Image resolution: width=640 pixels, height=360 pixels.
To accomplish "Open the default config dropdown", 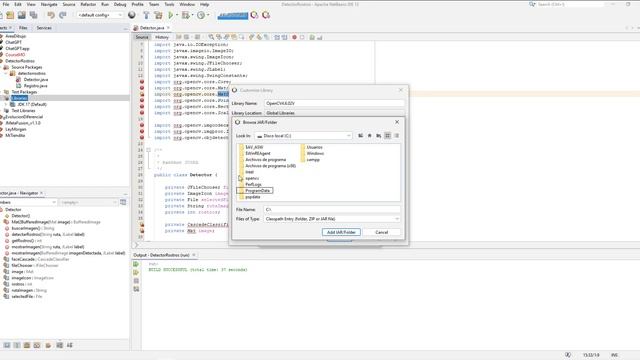I will click(x=100, y=15).
